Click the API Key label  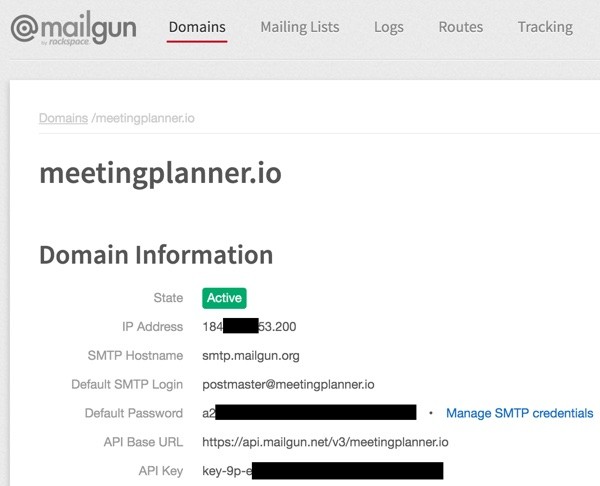pos(161,471)
